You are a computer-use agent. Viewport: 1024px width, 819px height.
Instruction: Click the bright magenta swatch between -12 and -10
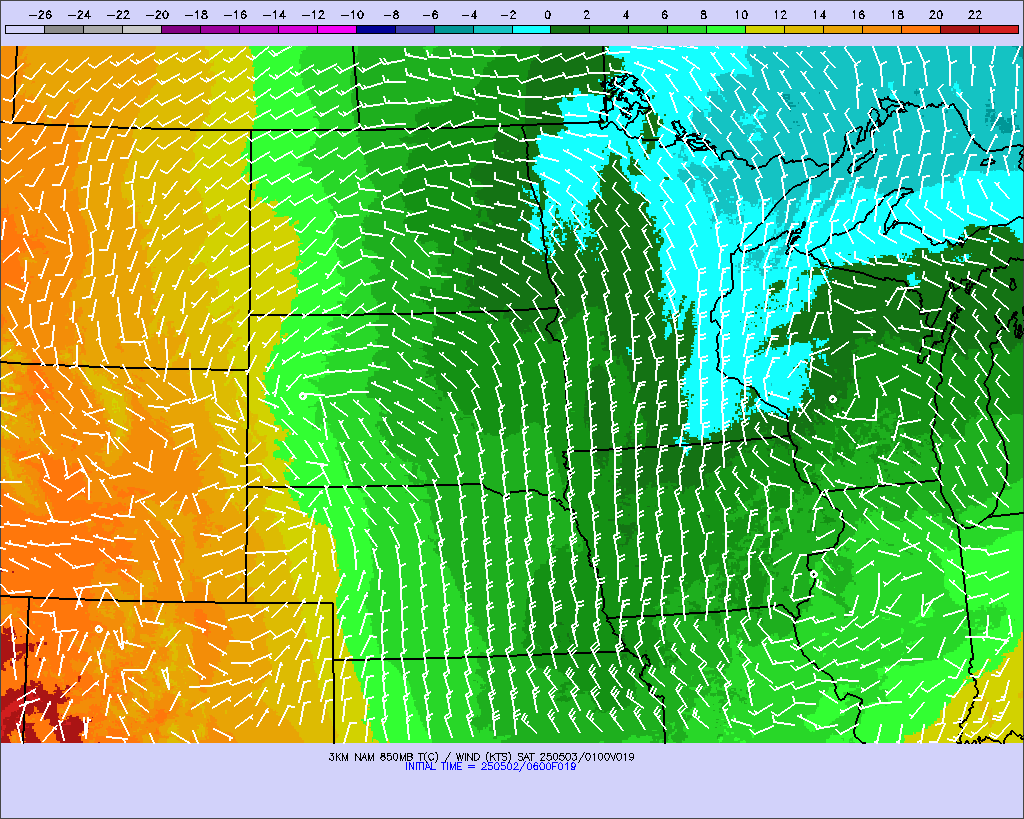(x=337, y=29)
